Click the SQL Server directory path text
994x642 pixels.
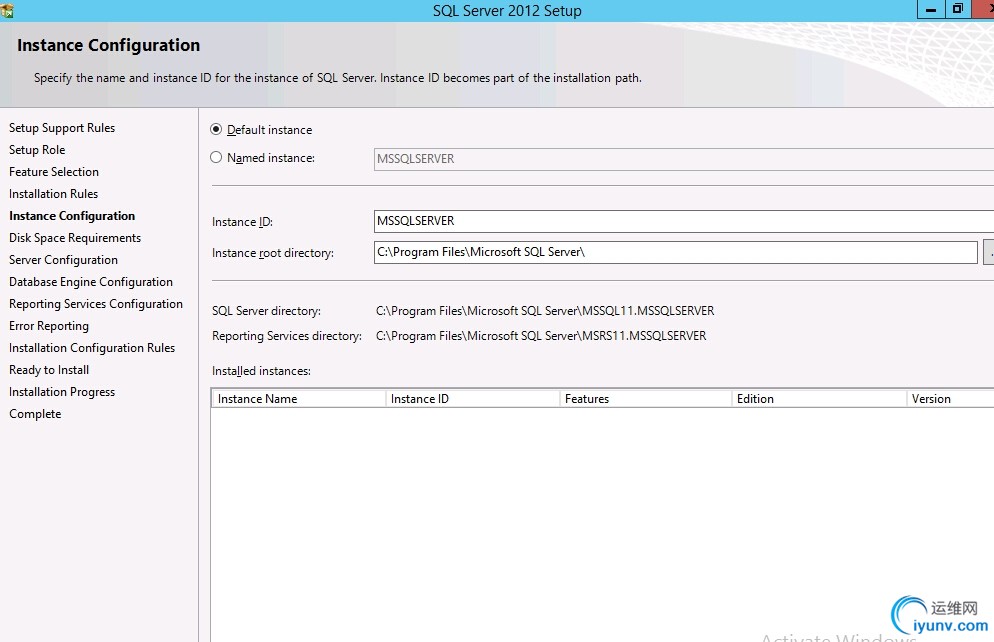545,311
